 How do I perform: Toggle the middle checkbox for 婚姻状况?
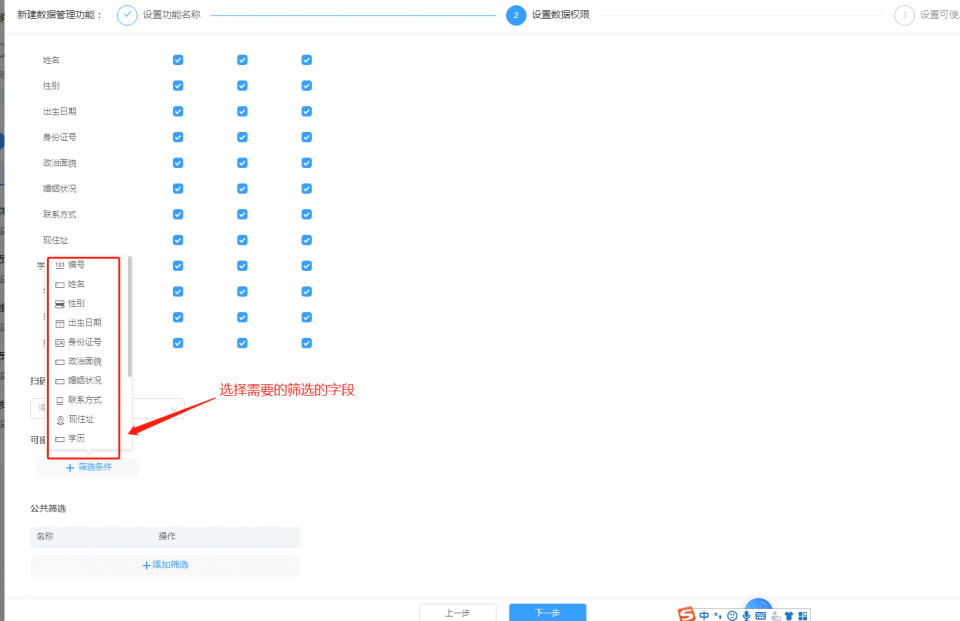pyautogui.click(x=242, y=188)
